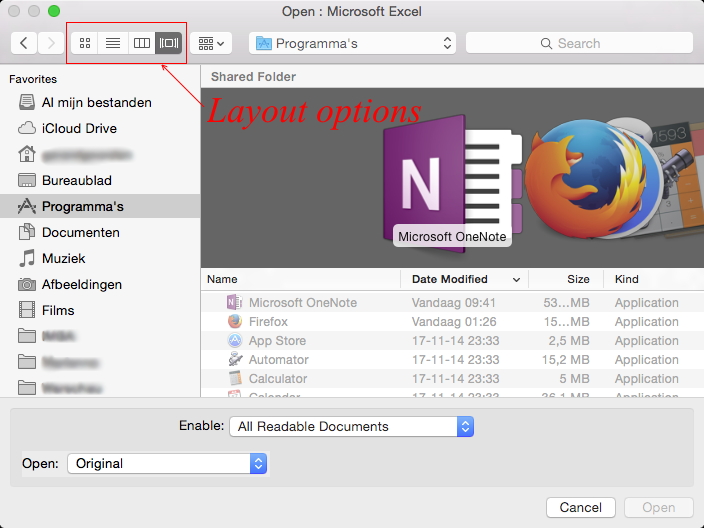This screenshot has height=528, width=704.
Task: Click the Bureaublad desktop icon
Action: pos(27,180)
